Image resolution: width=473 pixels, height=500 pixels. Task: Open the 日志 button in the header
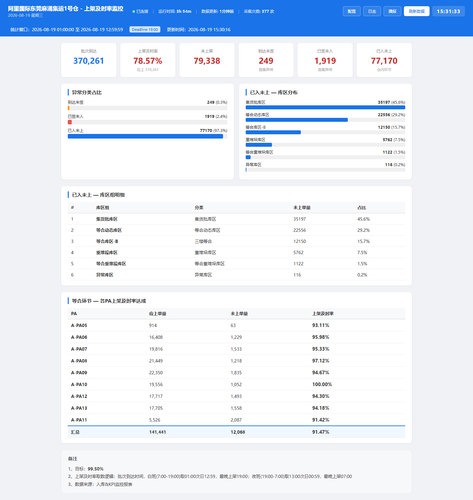372,11
